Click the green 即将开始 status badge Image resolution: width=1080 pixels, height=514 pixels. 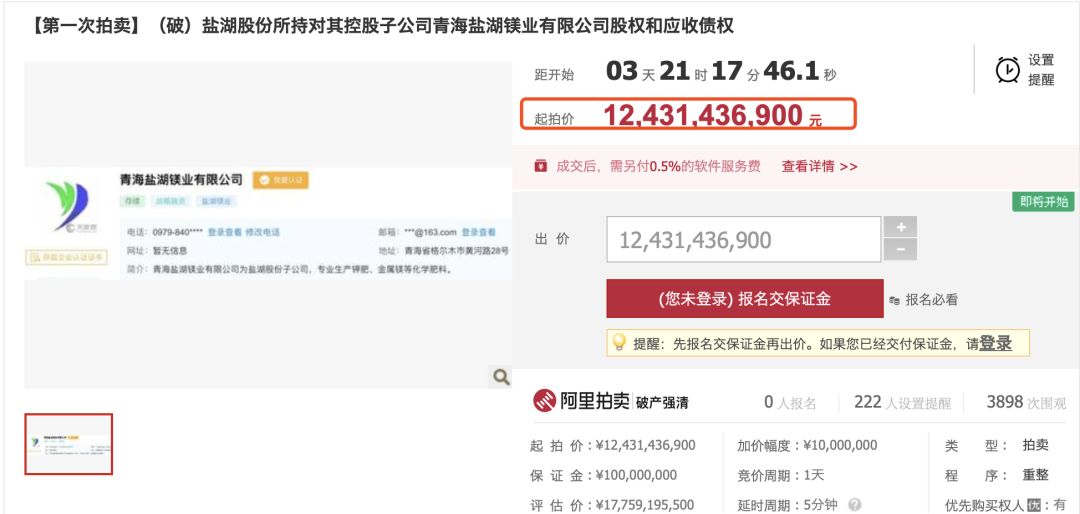1043,202
